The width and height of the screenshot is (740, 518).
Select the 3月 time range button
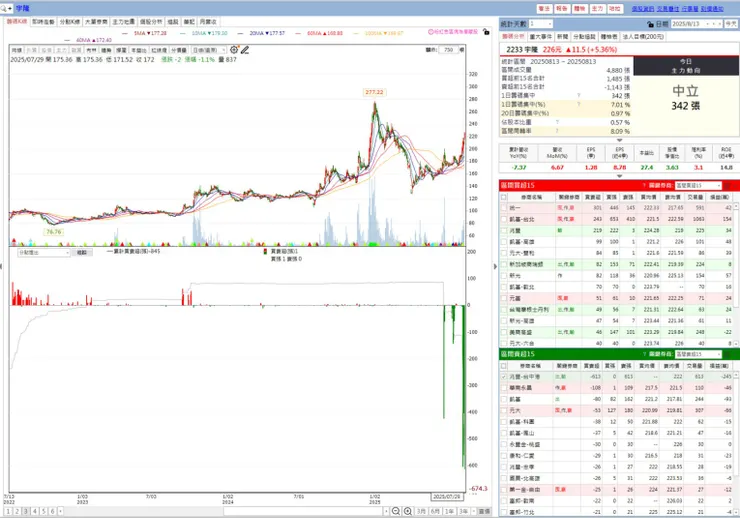[x=421, y=511]
